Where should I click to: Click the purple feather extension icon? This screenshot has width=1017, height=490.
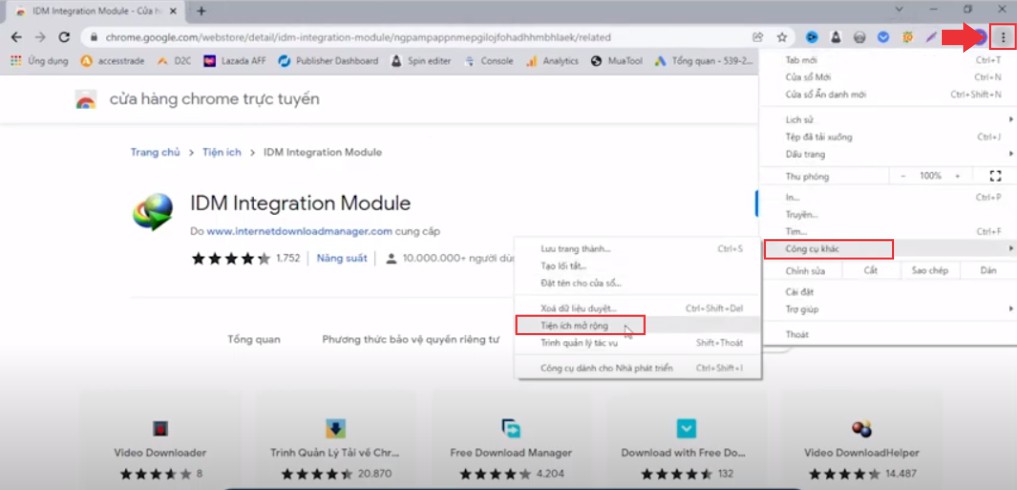[x=931, y=38]
